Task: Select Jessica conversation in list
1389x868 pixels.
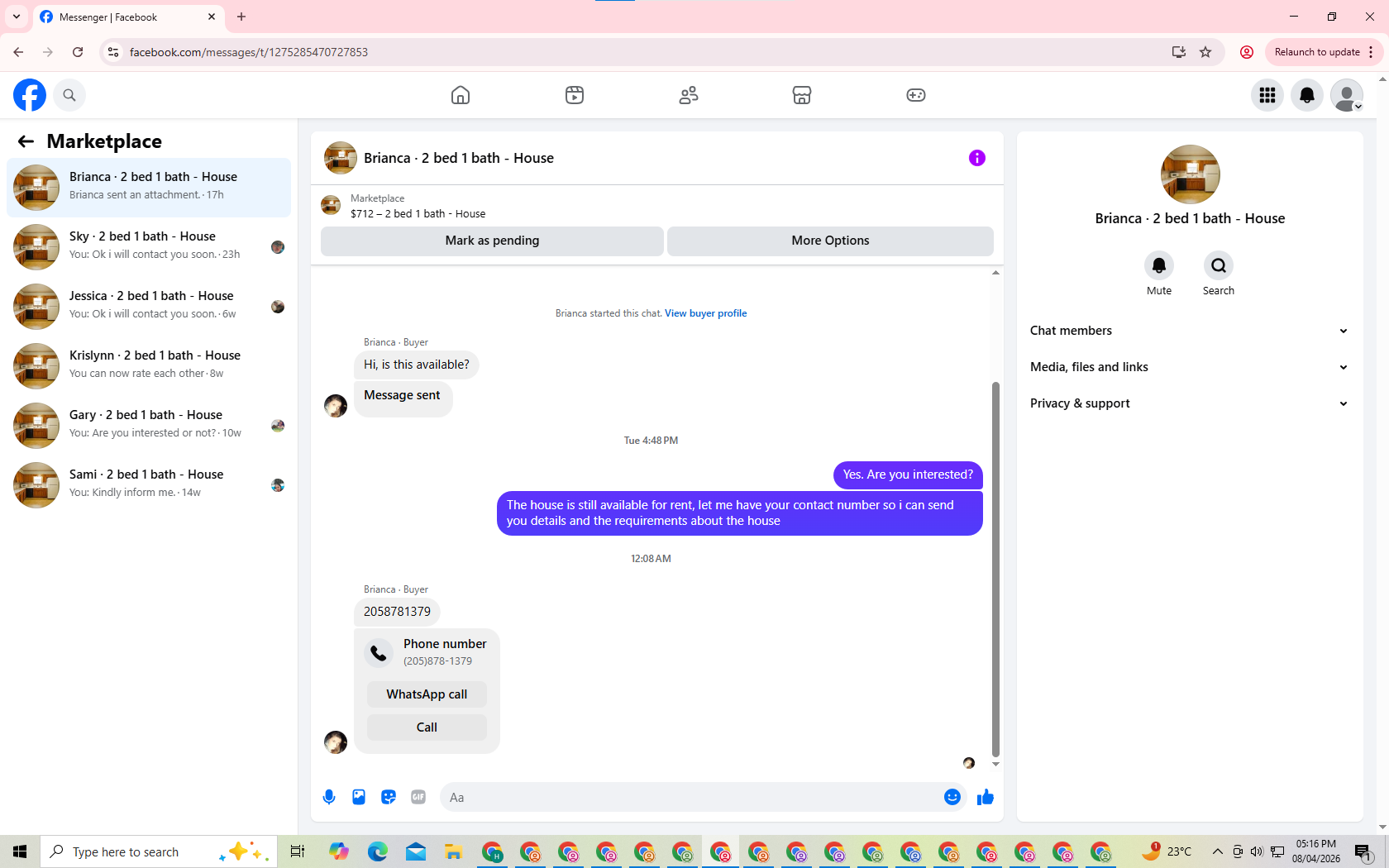Action: tap(149, 307)
